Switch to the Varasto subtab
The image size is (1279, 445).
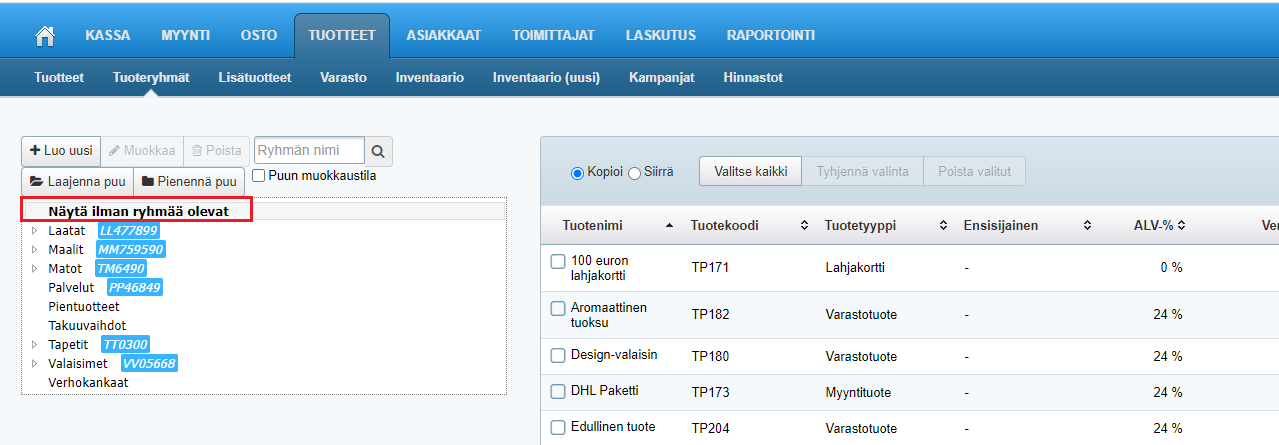(343, 77)
